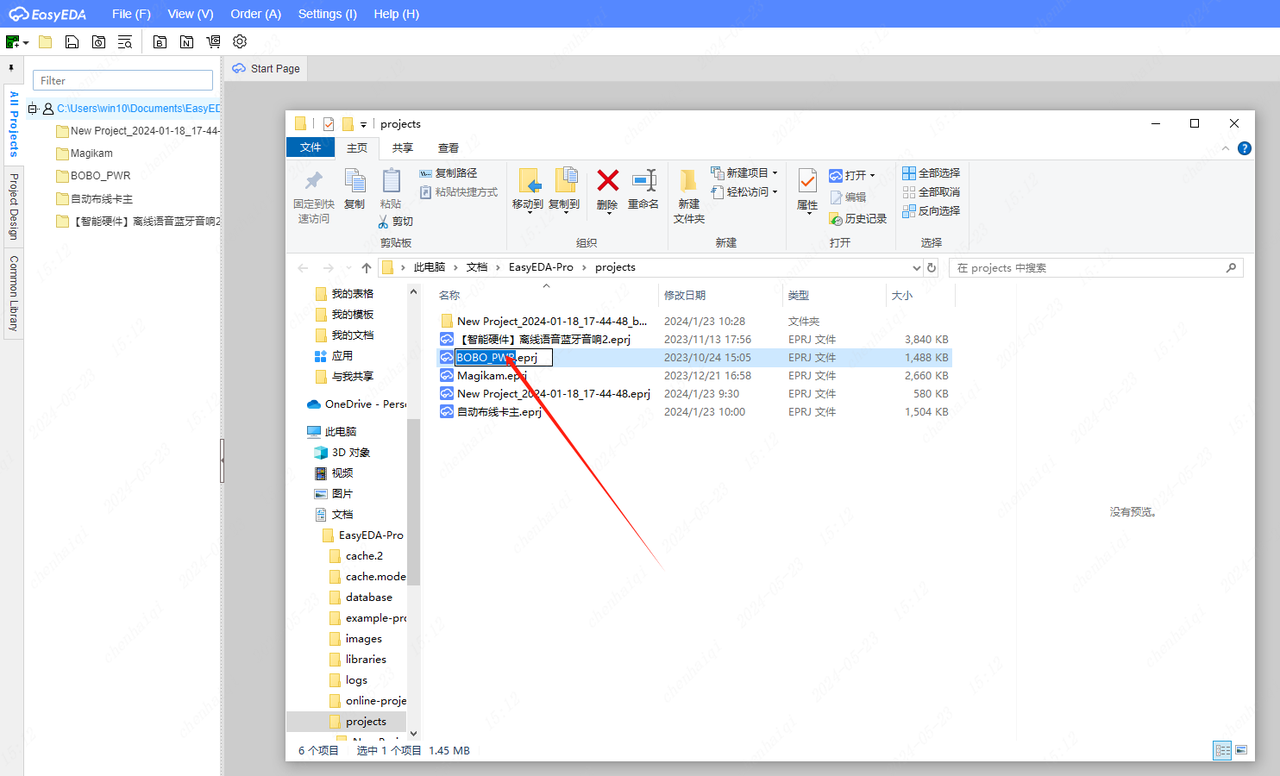1280x776 pixels.
Task: Click the Netlist (N) icon in EasyEDA toolbar
Action: click(x=187, y=42)
